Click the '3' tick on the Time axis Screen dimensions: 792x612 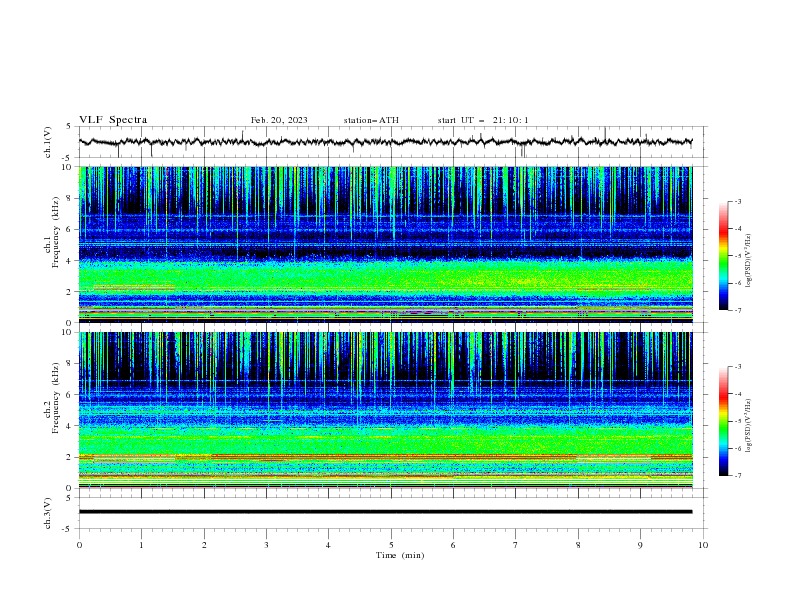pos(266,545)
